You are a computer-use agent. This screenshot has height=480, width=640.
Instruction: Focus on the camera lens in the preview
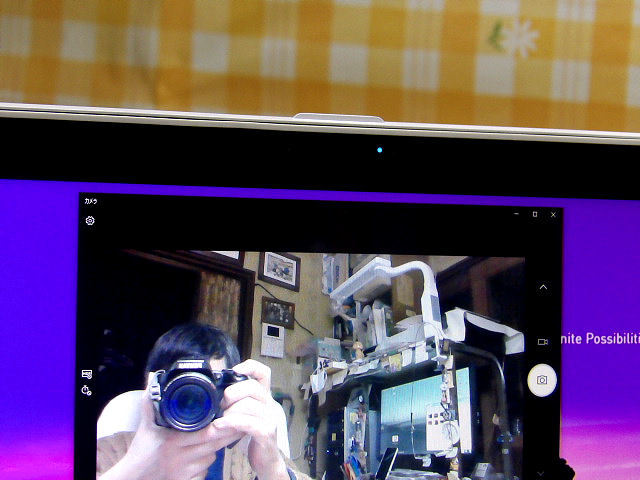click(189, 405)
